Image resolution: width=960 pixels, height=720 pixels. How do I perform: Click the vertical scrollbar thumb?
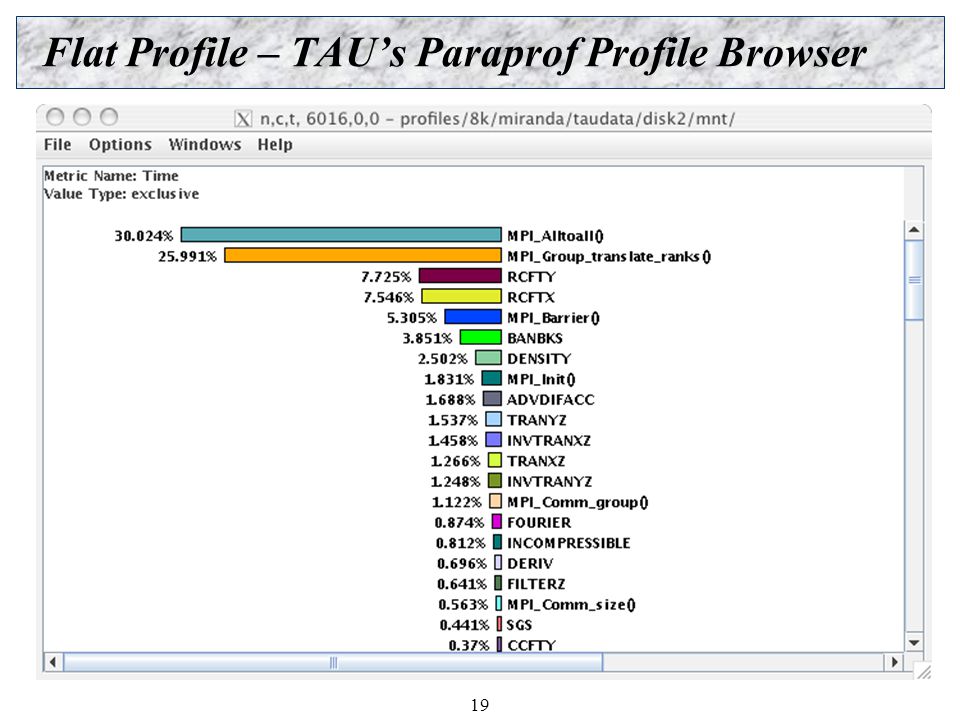(x=914, y=280)
